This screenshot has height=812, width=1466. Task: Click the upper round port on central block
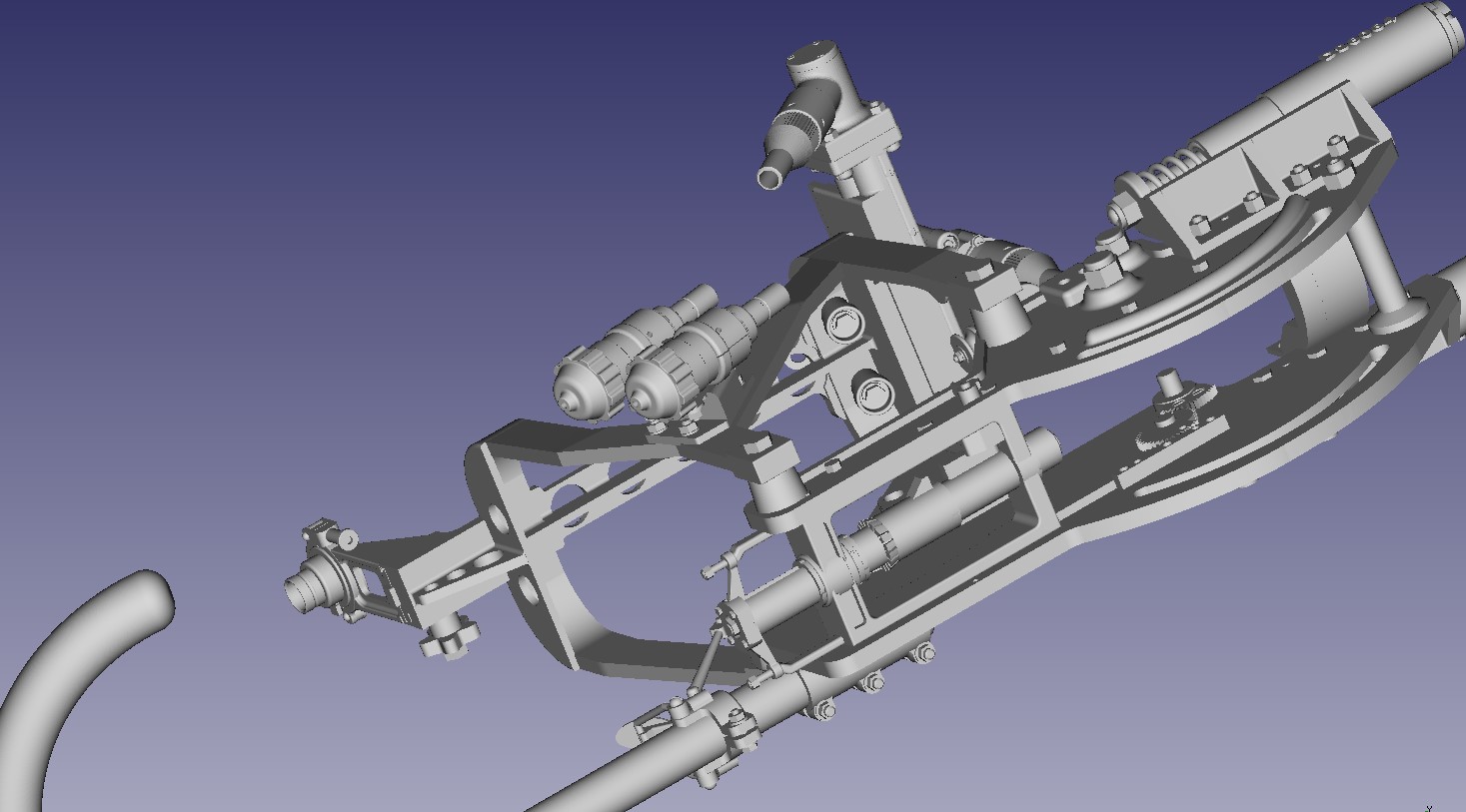point(844,324)
